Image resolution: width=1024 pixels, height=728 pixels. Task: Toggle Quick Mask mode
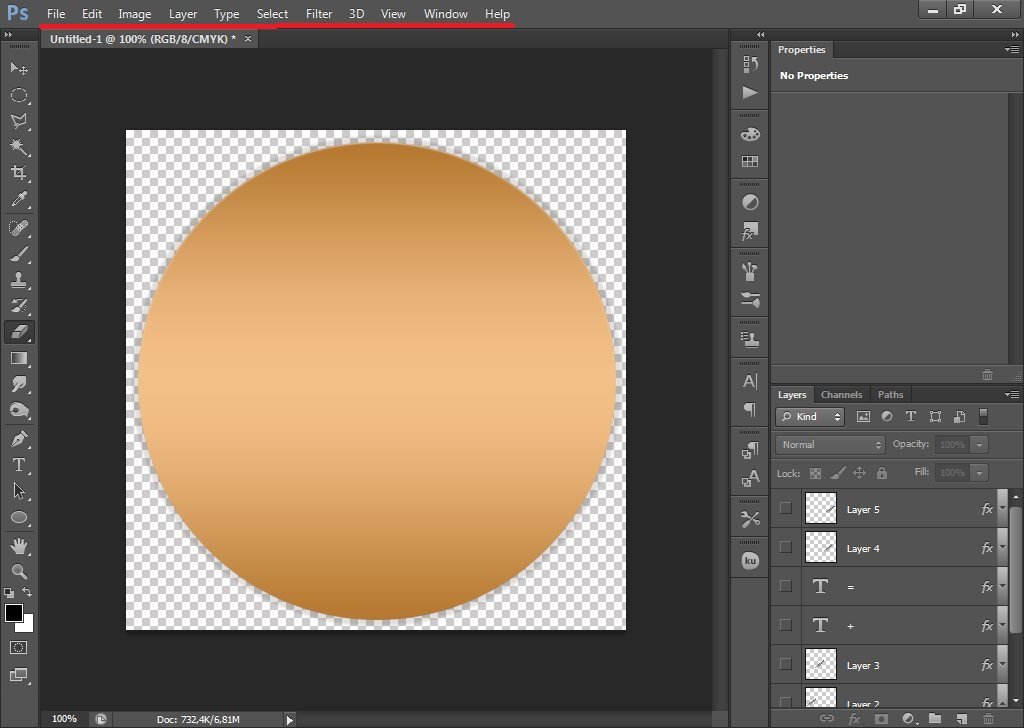coord(18,648)
